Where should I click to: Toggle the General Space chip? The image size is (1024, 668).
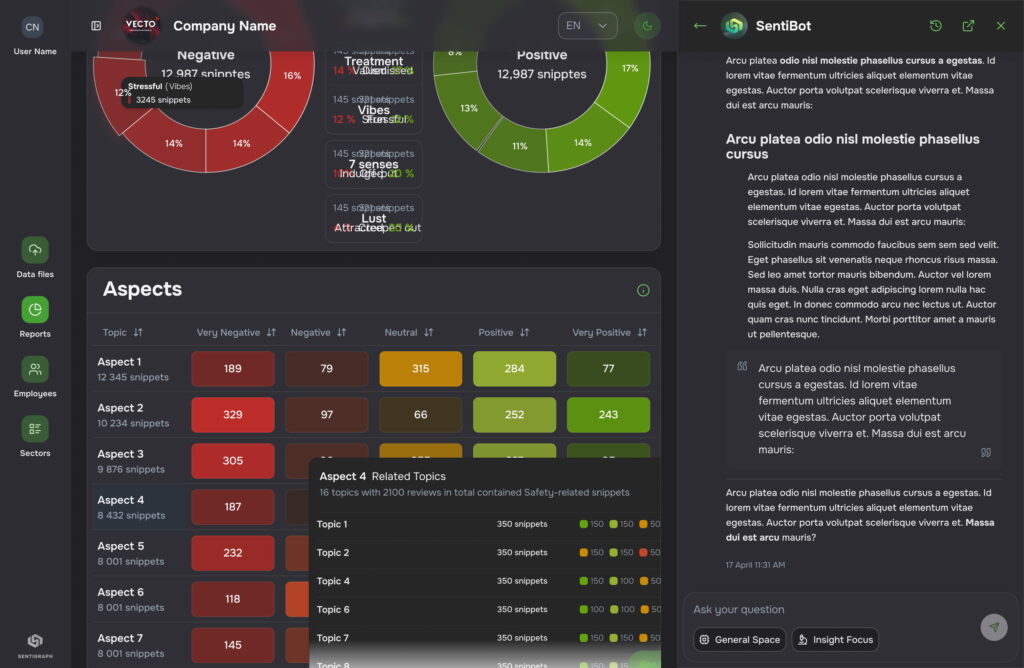739,640
